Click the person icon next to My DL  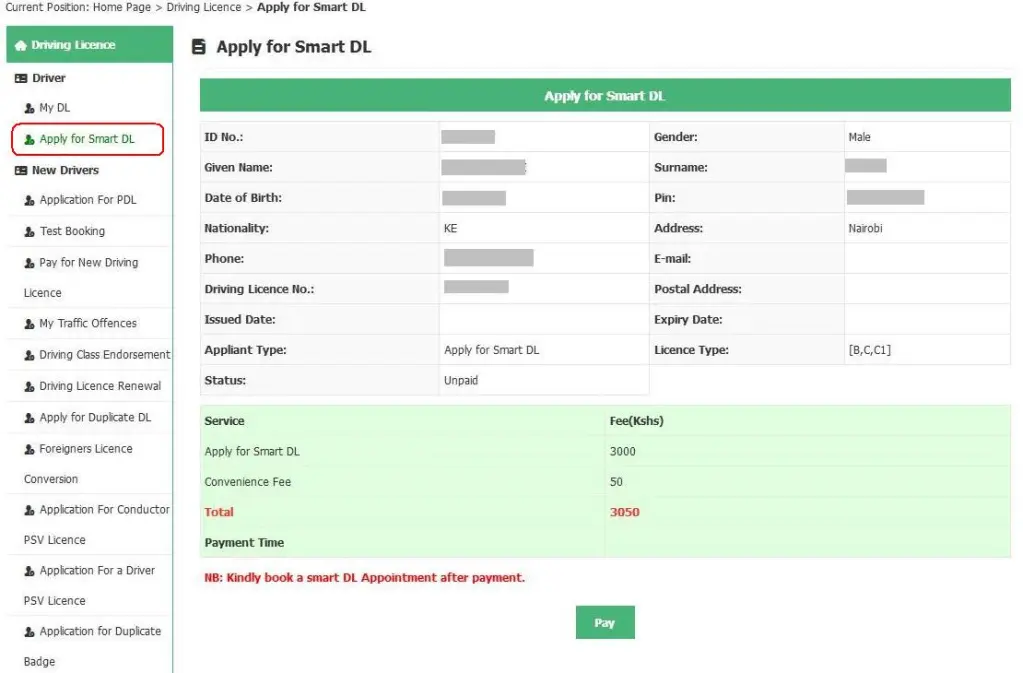pos(29,108)
